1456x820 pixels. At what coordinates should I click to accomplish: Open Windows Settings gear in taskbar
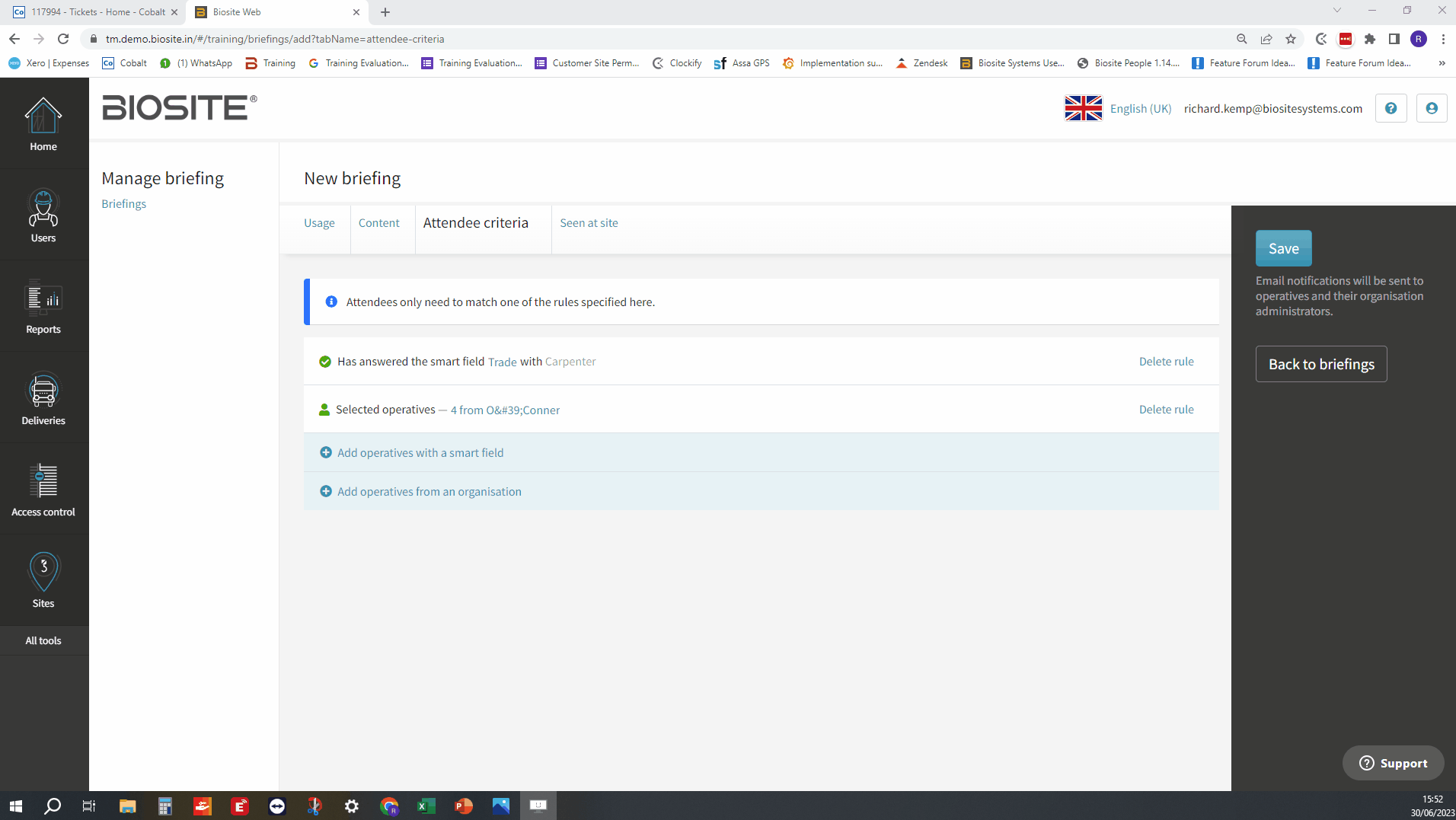click(352, 806)
